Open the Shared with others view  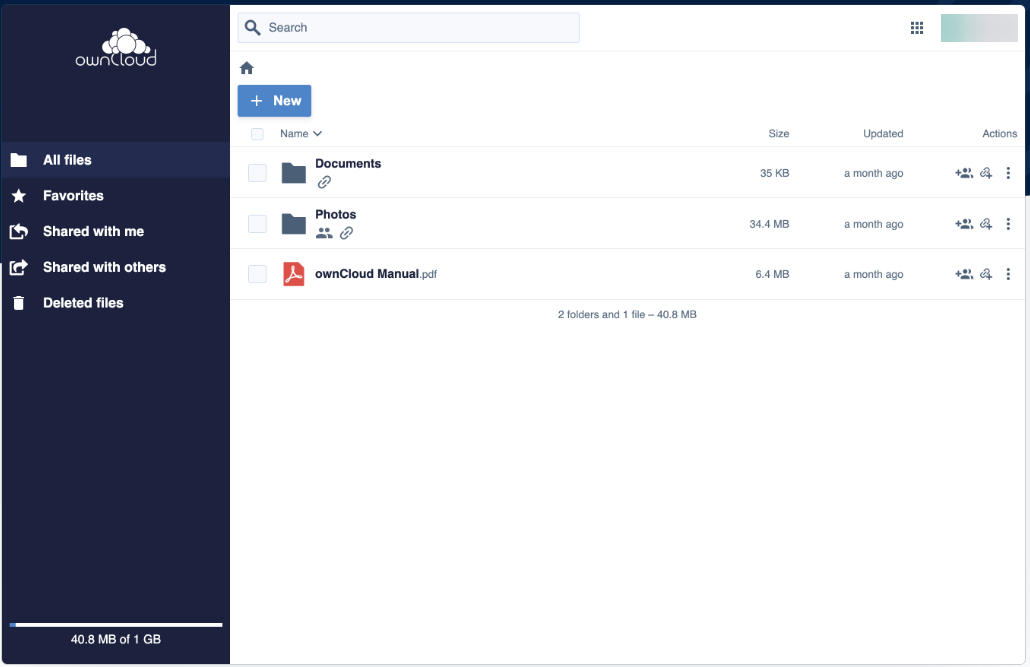[116, 267]
